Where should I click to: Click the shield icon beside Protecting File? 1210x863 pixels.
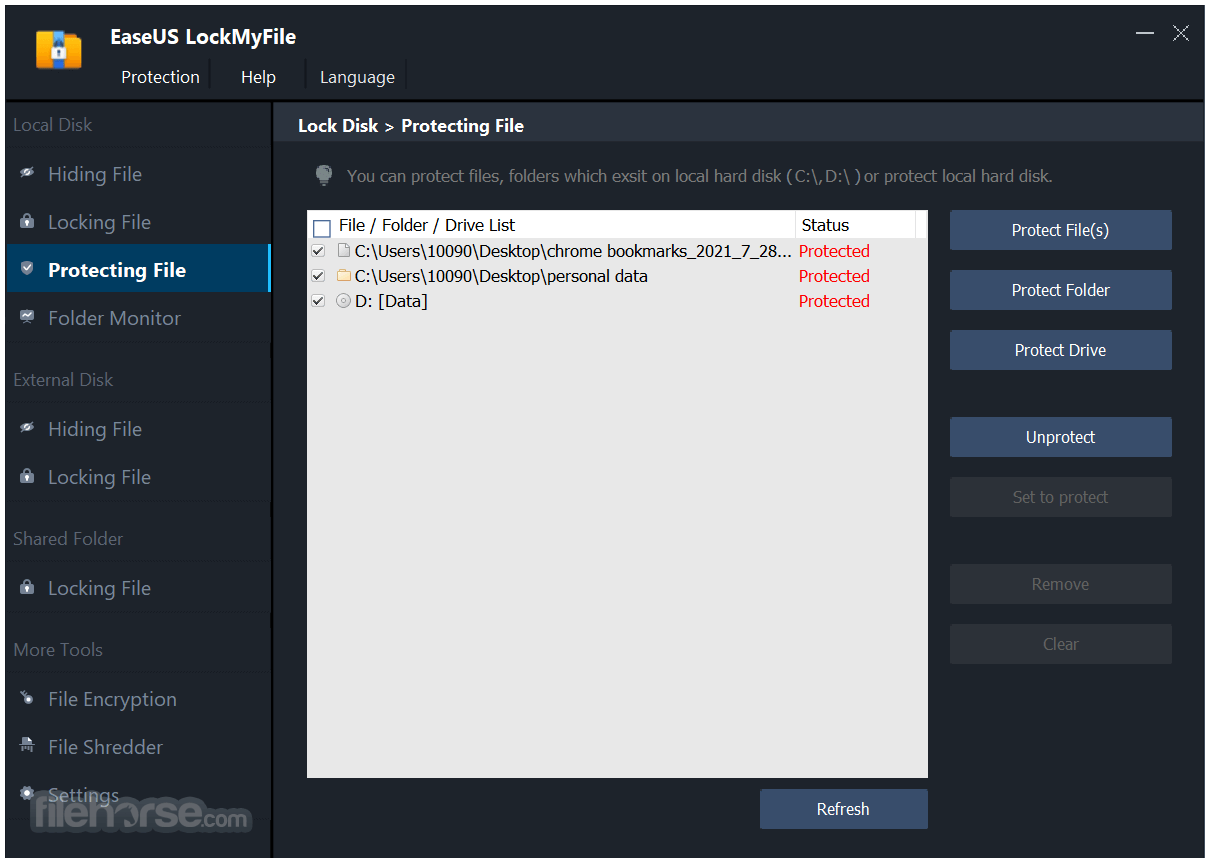click(x=27, y=269)
